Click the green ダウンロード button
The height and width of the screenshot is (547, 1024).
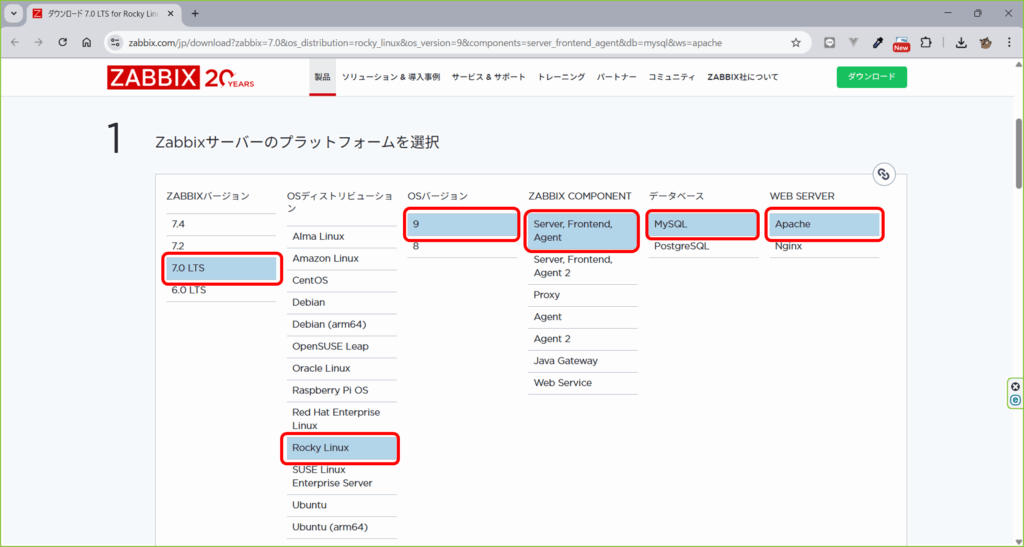872,77
